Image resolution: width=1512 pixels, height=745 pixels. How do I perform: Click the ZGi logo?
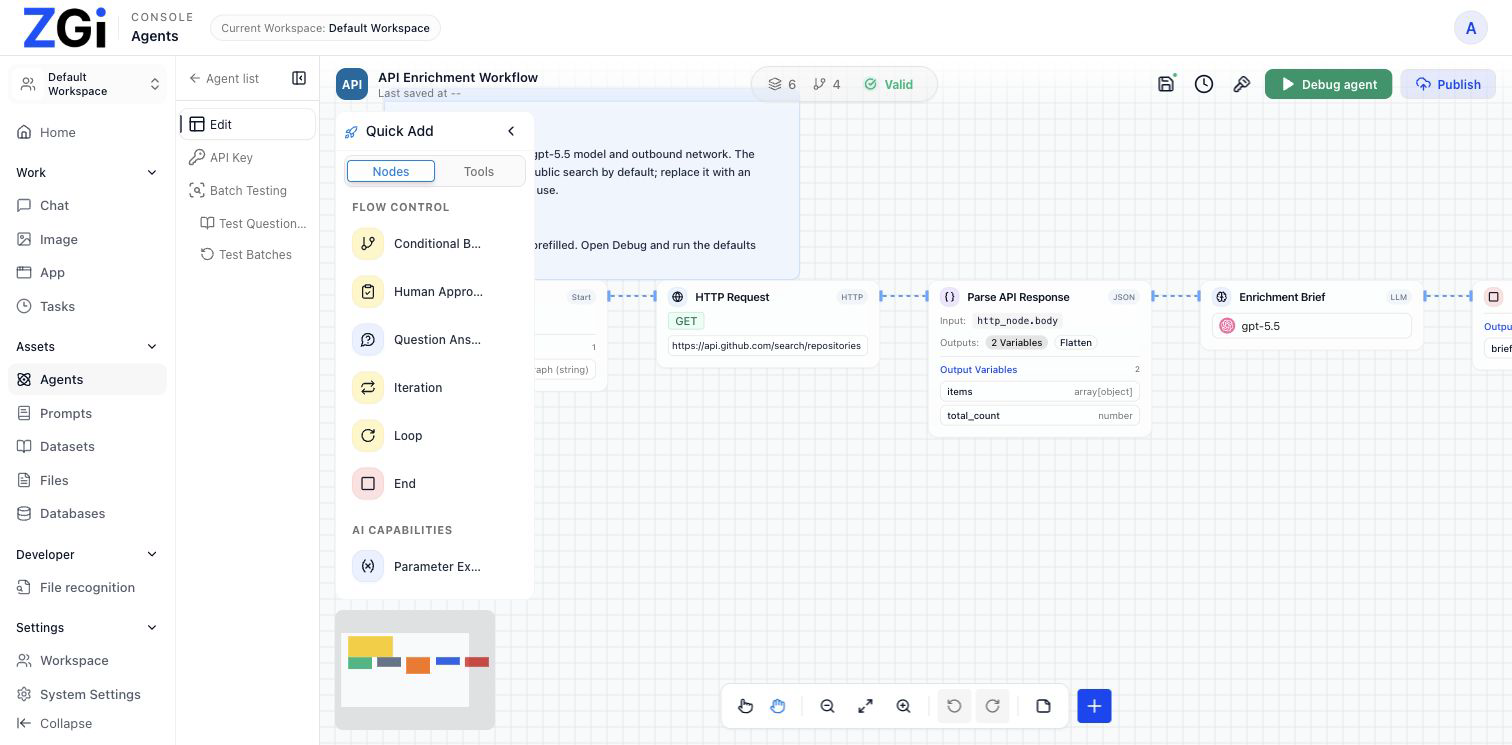tap(65, 28)
